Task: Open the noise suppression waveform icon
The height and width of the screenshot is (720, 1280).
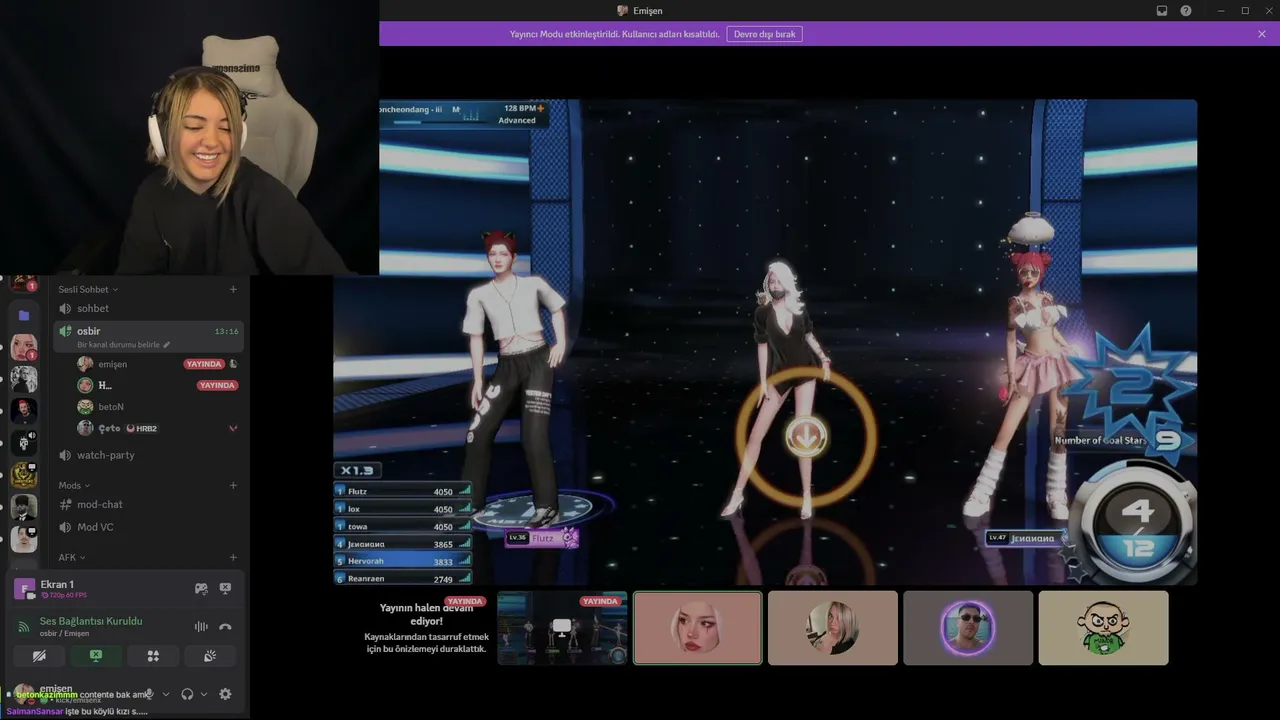Action: (201, 627)
